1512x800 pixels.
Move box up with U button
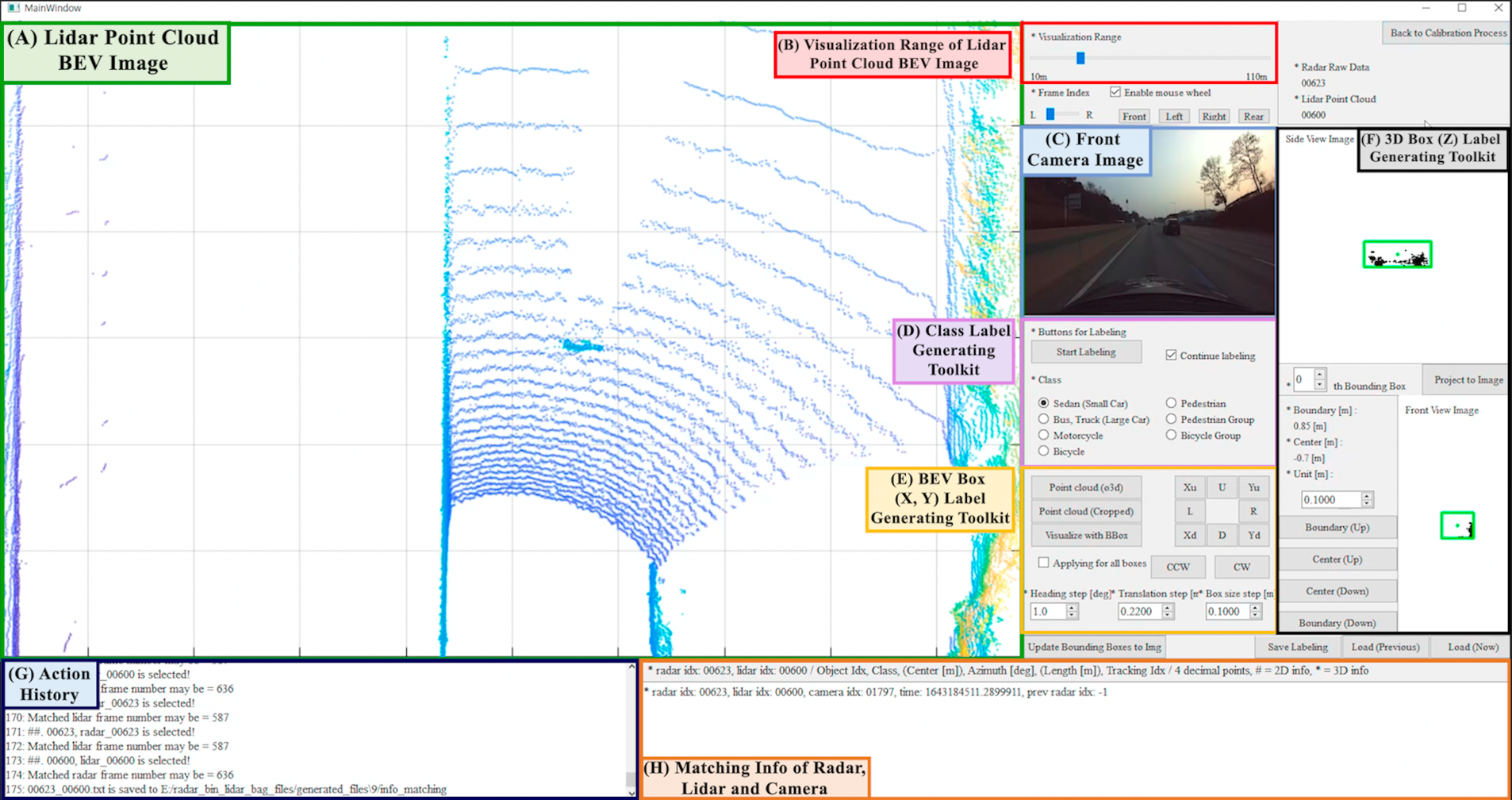[1222, 487]
